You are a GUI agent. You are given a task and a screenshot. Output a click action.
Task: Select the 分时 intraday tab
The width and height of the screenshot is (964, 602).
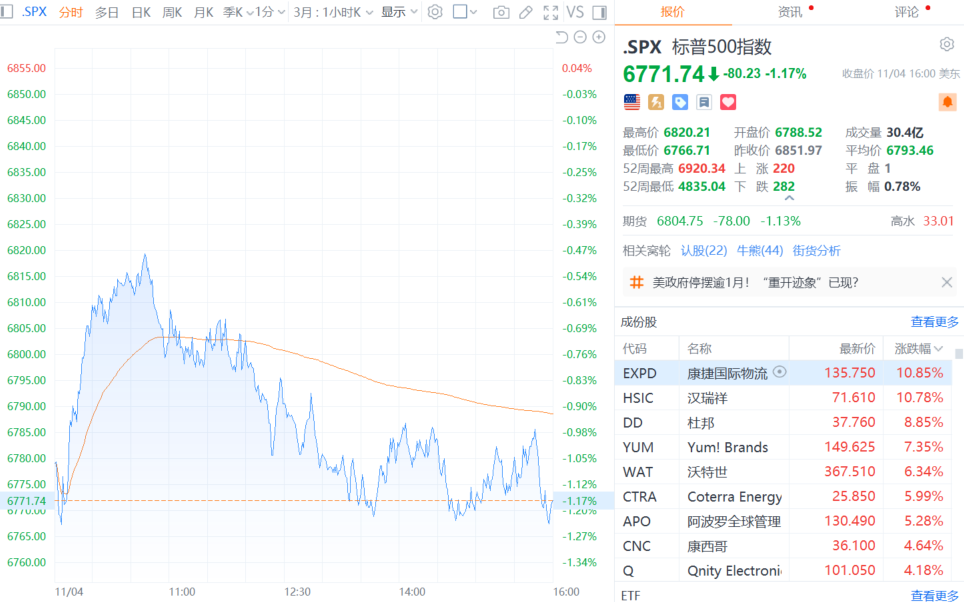(71, 12)
